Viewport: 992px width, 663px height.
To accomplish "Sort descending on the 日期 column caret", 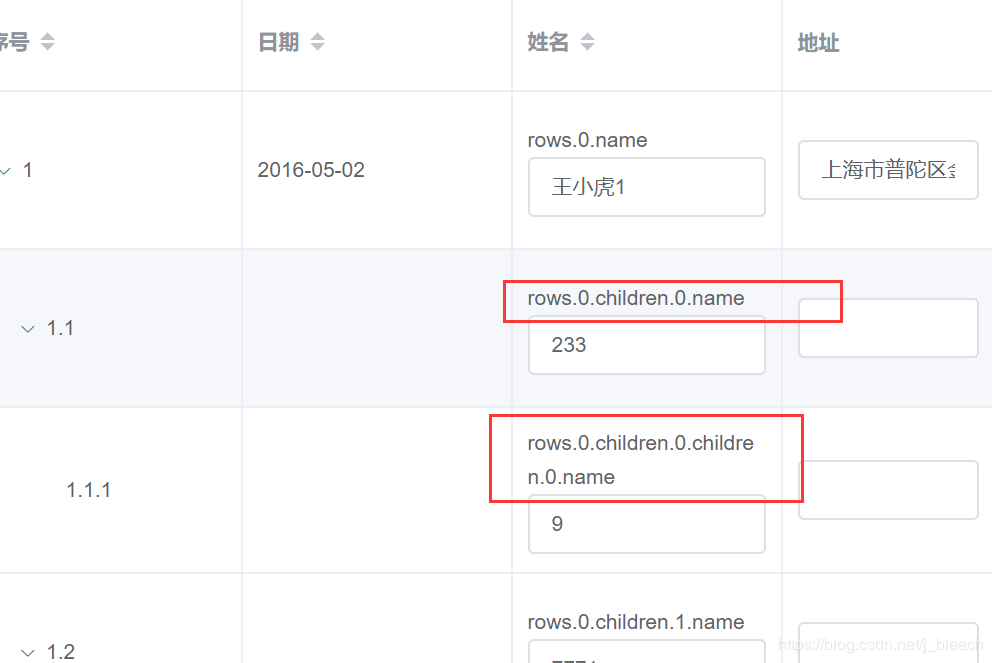I will 317,46.
